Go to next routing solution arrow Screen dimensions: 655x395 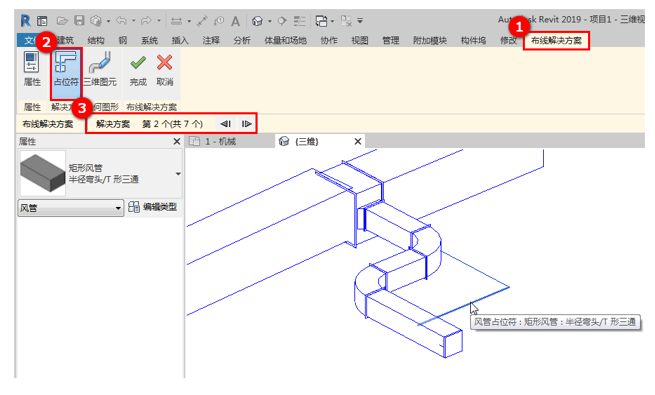click(x=246, y=124)
